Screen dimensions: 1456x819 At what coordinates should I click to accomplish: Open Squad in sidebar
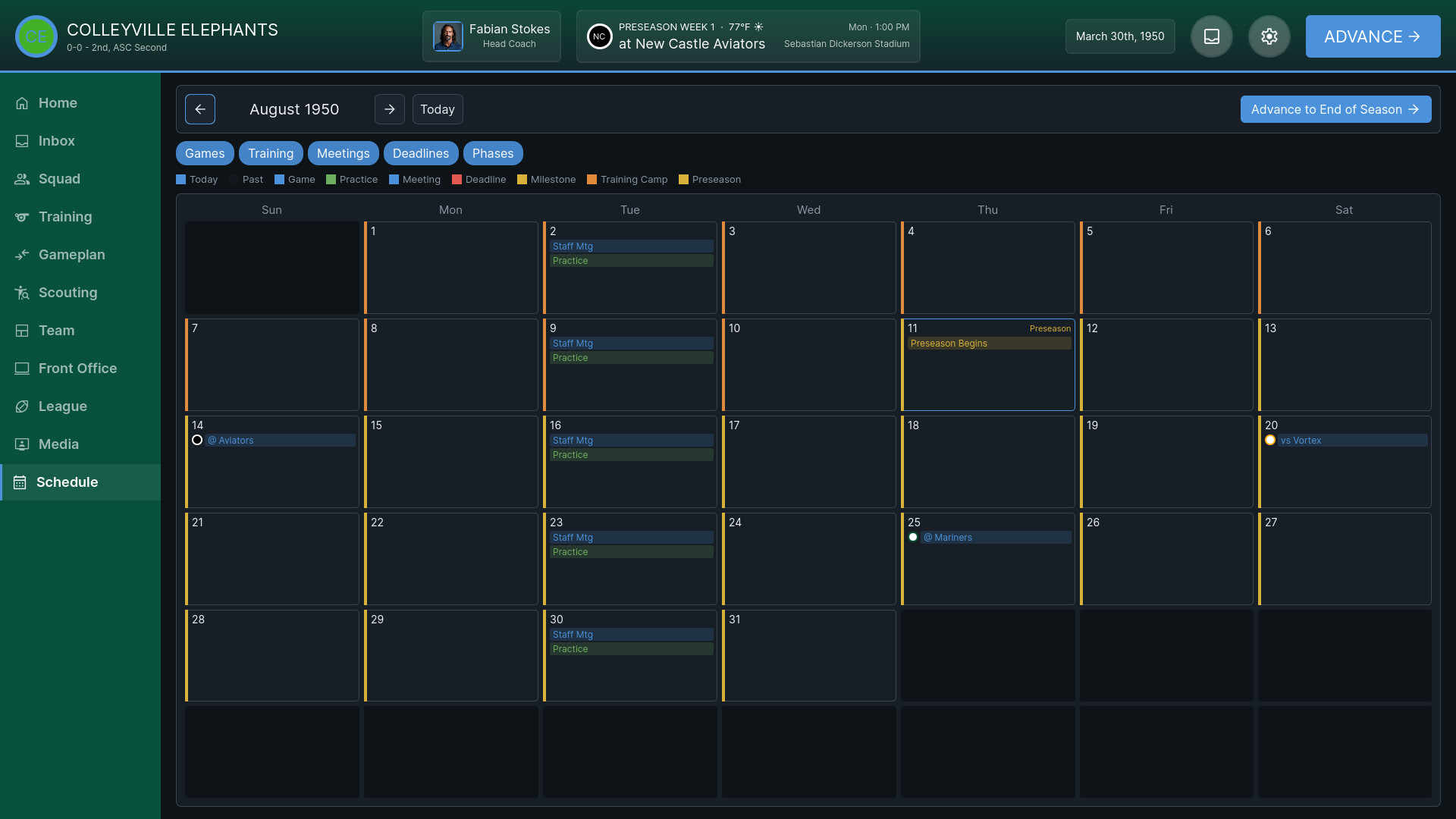coord(80,179)
